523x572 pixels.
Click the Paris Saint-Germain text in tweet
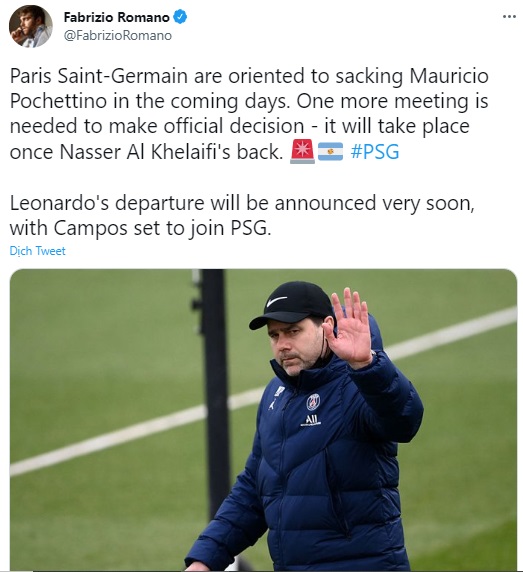[x=98, y=76]
